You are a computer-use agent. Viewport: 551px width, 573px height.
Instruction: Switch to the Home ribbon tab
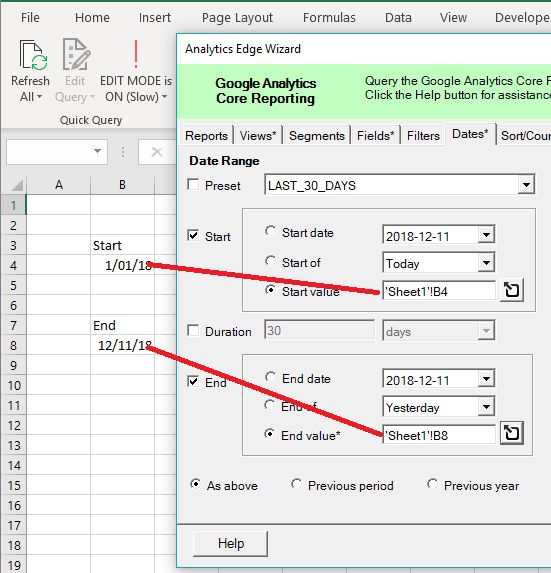[92, 18]
